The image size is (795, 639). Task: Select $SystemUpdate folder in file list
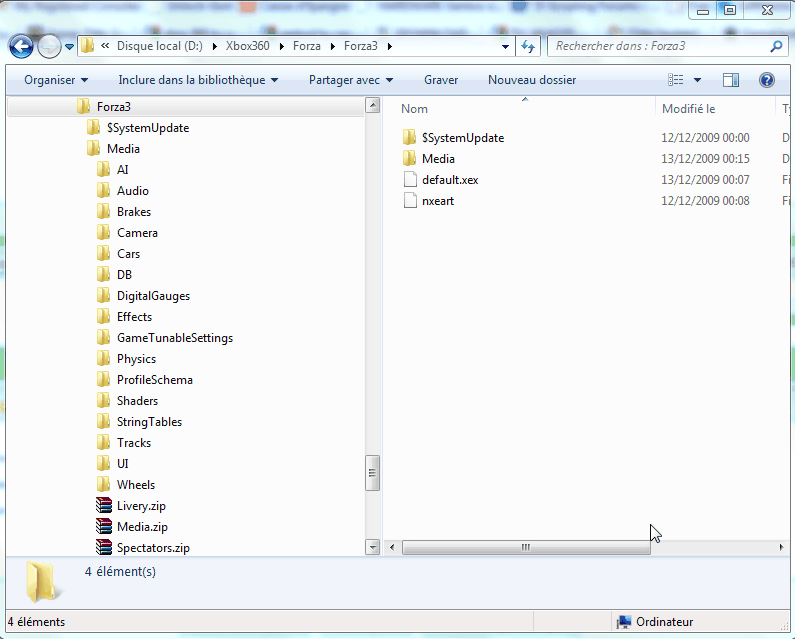463,138
